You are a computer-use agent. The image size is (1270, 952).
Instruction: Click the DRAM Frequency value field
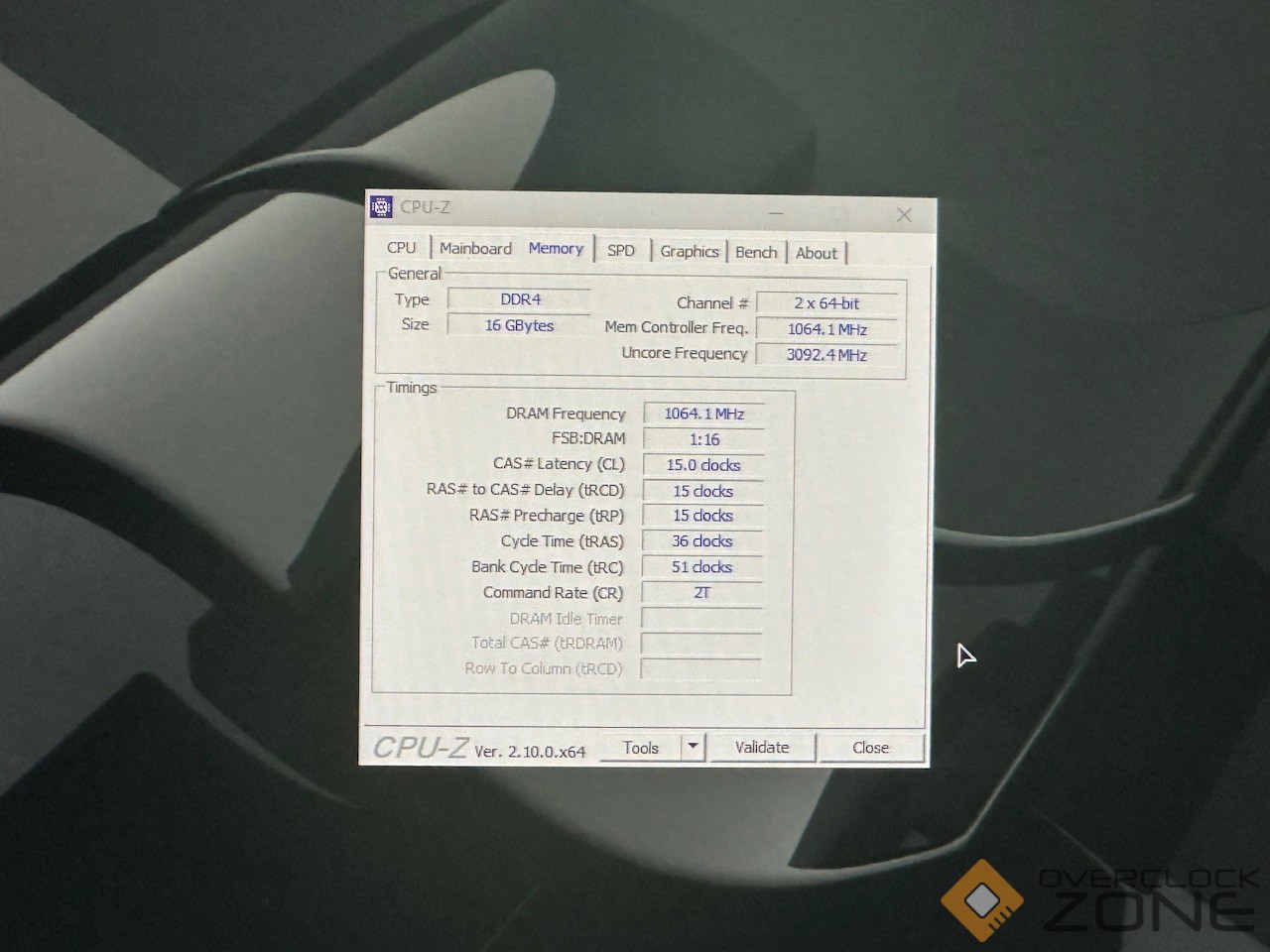point(703,414)
